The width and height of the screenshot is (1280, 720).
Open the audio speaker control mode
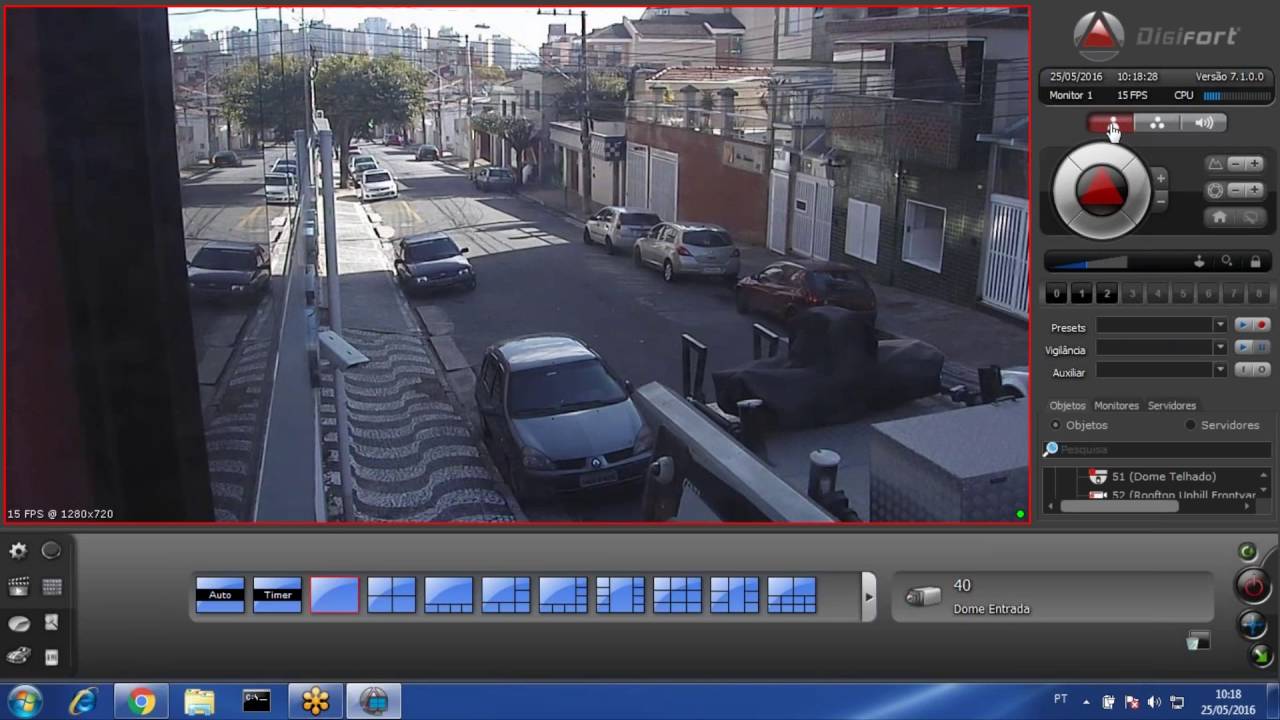point(1203,123)
